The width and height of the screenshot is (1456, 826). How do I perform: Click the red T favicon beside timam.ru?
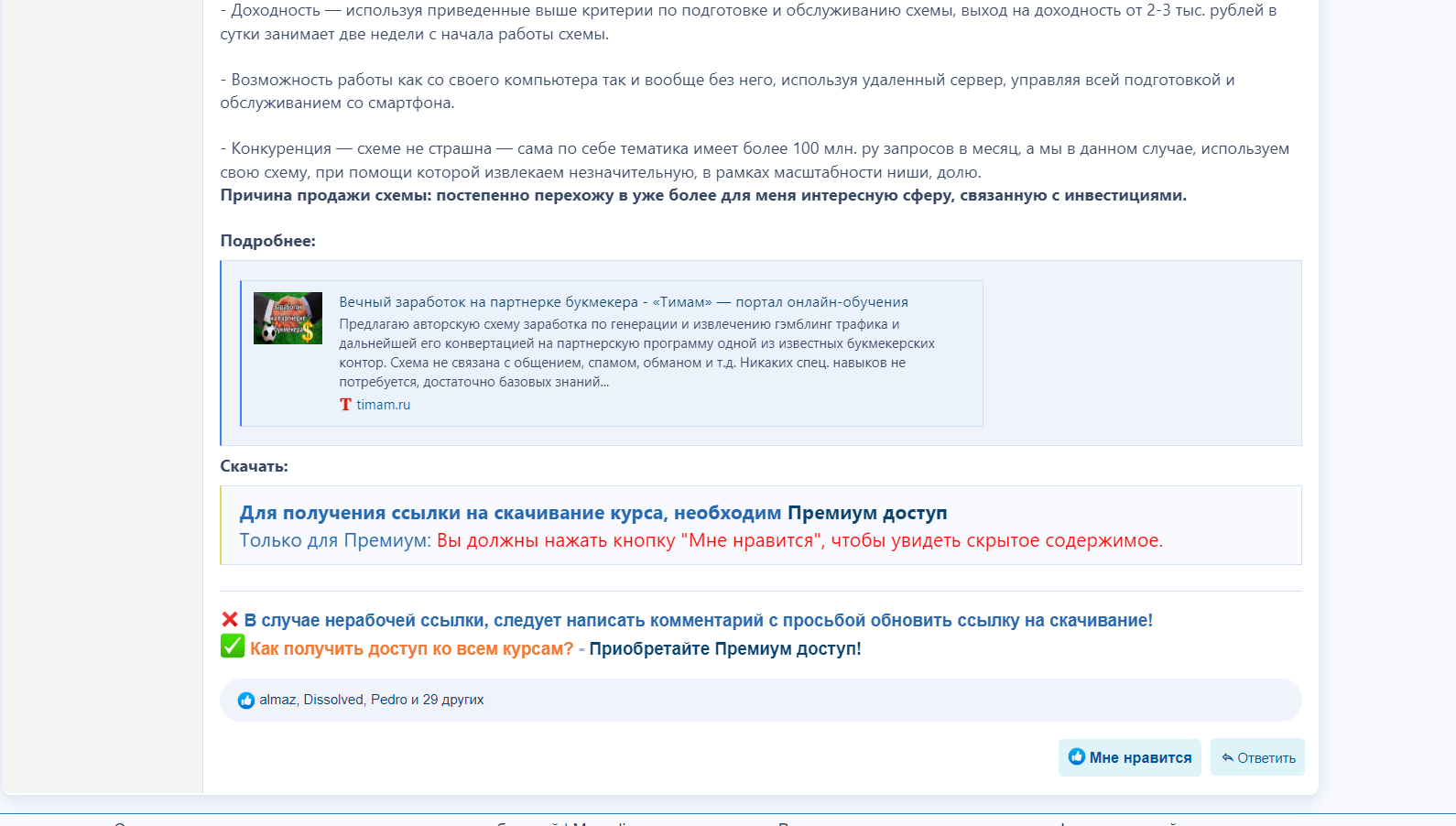[x=345, y=405]
